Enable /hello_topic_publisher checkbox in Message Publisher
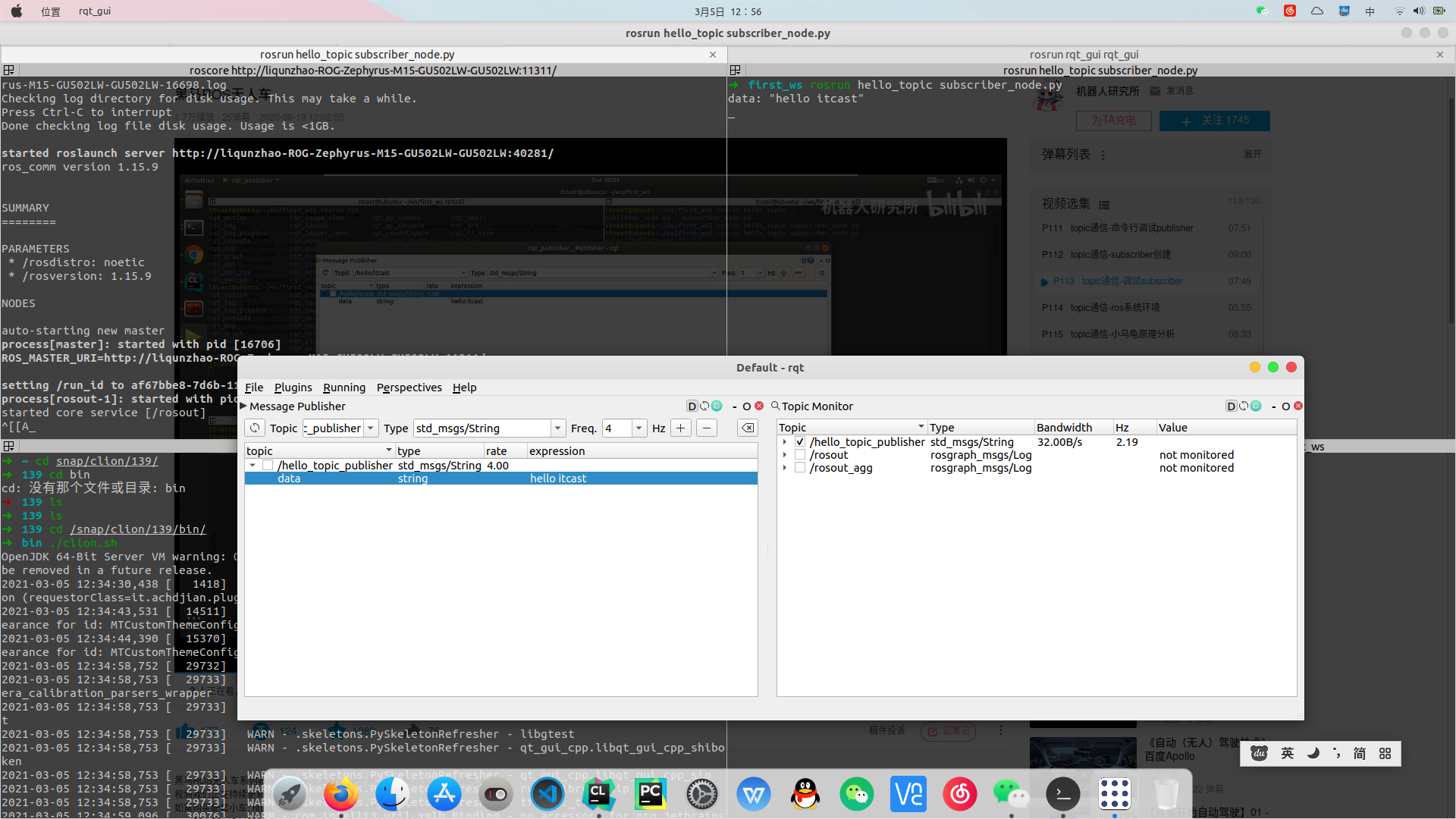 tap(268, 466)
